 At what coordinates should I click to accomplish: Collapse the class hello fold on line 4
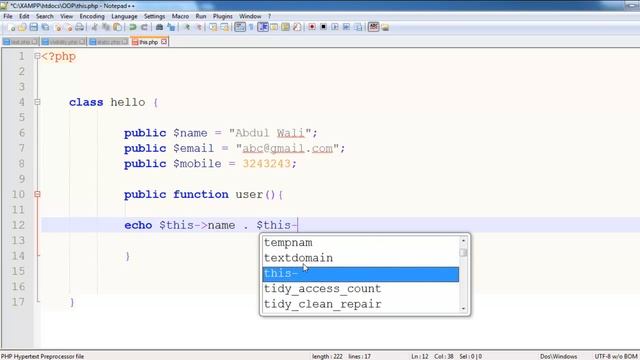[37, 102]
